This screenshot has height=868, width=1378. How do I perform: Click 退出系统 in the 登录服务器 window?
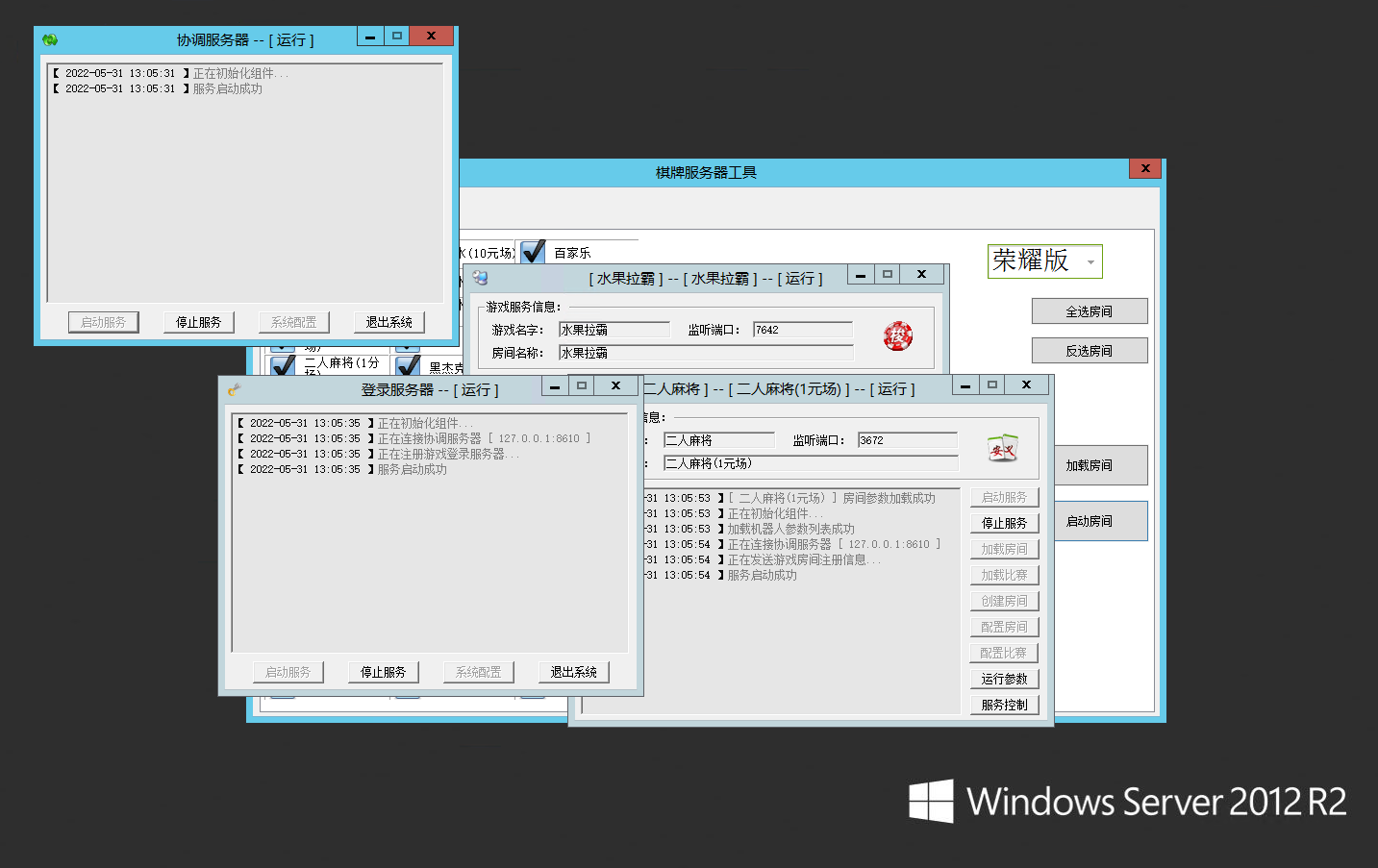[573, 672]
